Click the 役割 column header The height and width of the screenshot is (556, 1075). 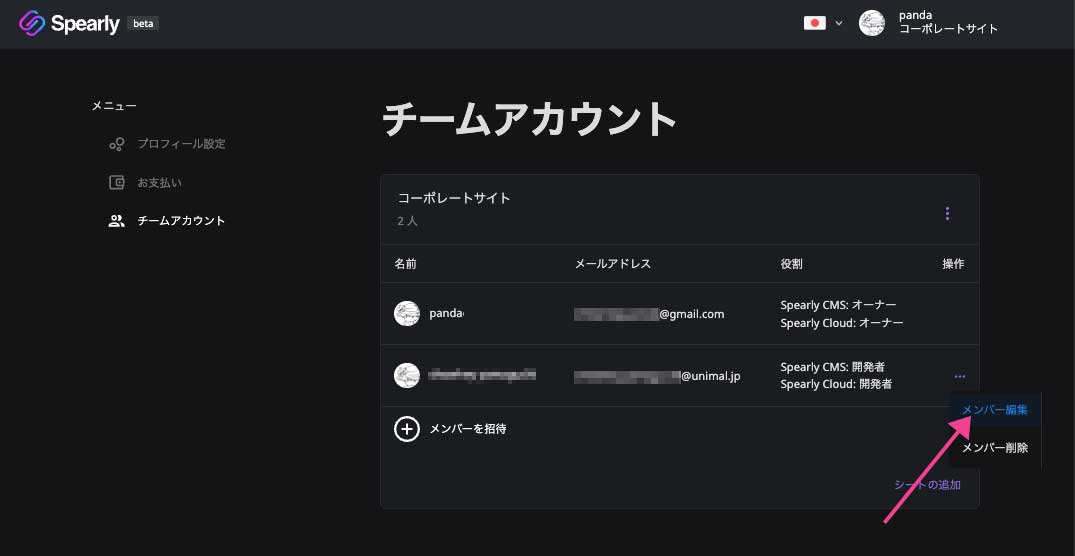tap(791, 264)
